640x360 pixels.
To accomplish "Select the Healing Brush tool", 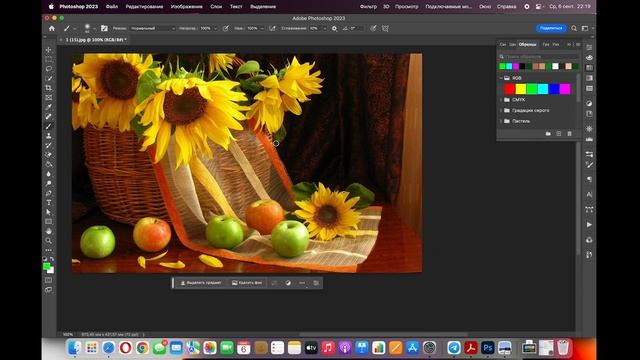I will (49, 117).
